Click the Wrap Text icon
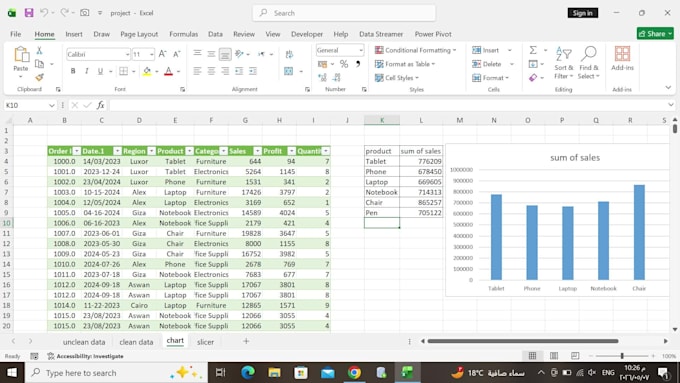The width and height of the screenshot is (680, 383). [x=289, y=54]
